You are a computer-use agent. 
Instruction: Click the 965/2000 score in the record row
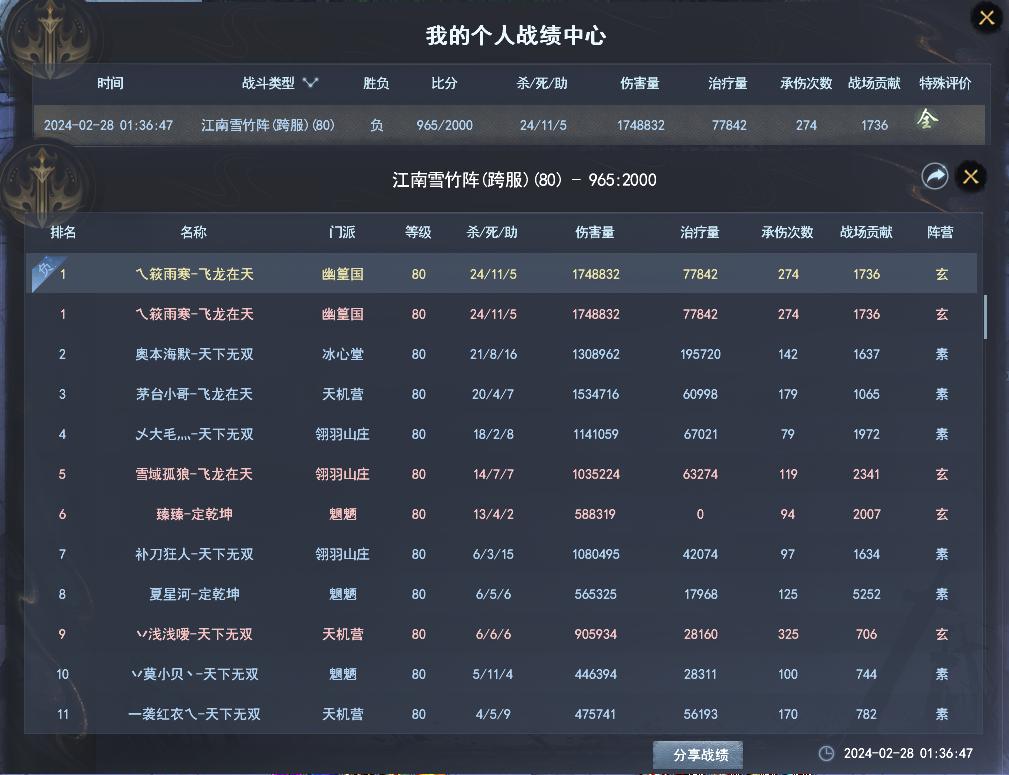click(x=444, y=125)
